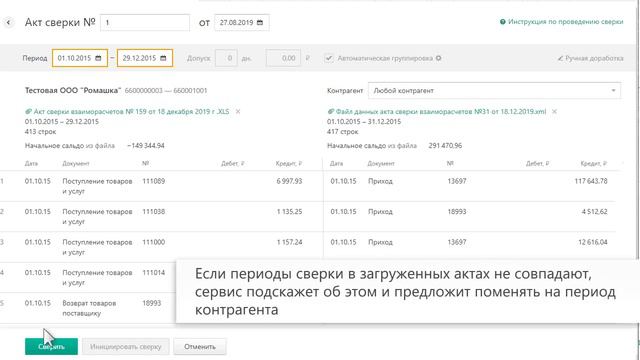Select row Возврат товаров поставщику 18993
This screenshot has height=360, width=640.
click(88, 308)
